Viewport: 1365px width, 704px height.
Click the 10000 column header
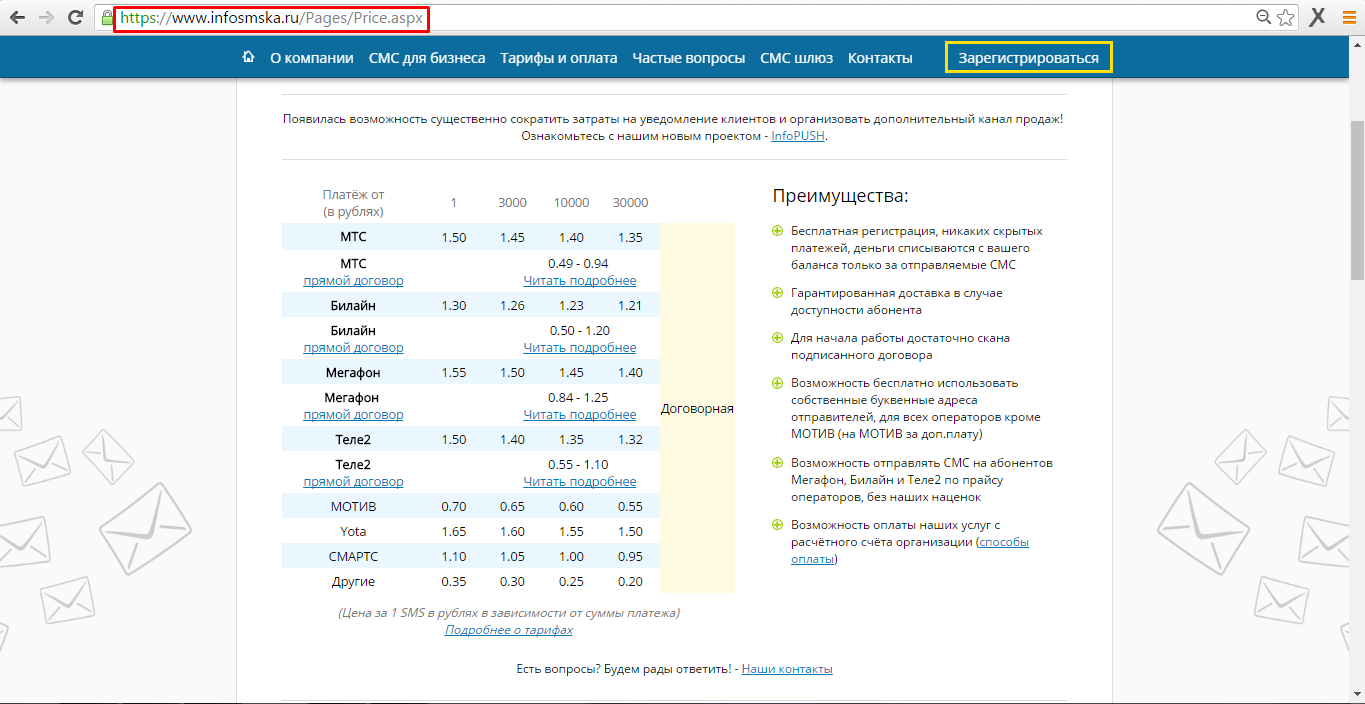pos(571,203)
